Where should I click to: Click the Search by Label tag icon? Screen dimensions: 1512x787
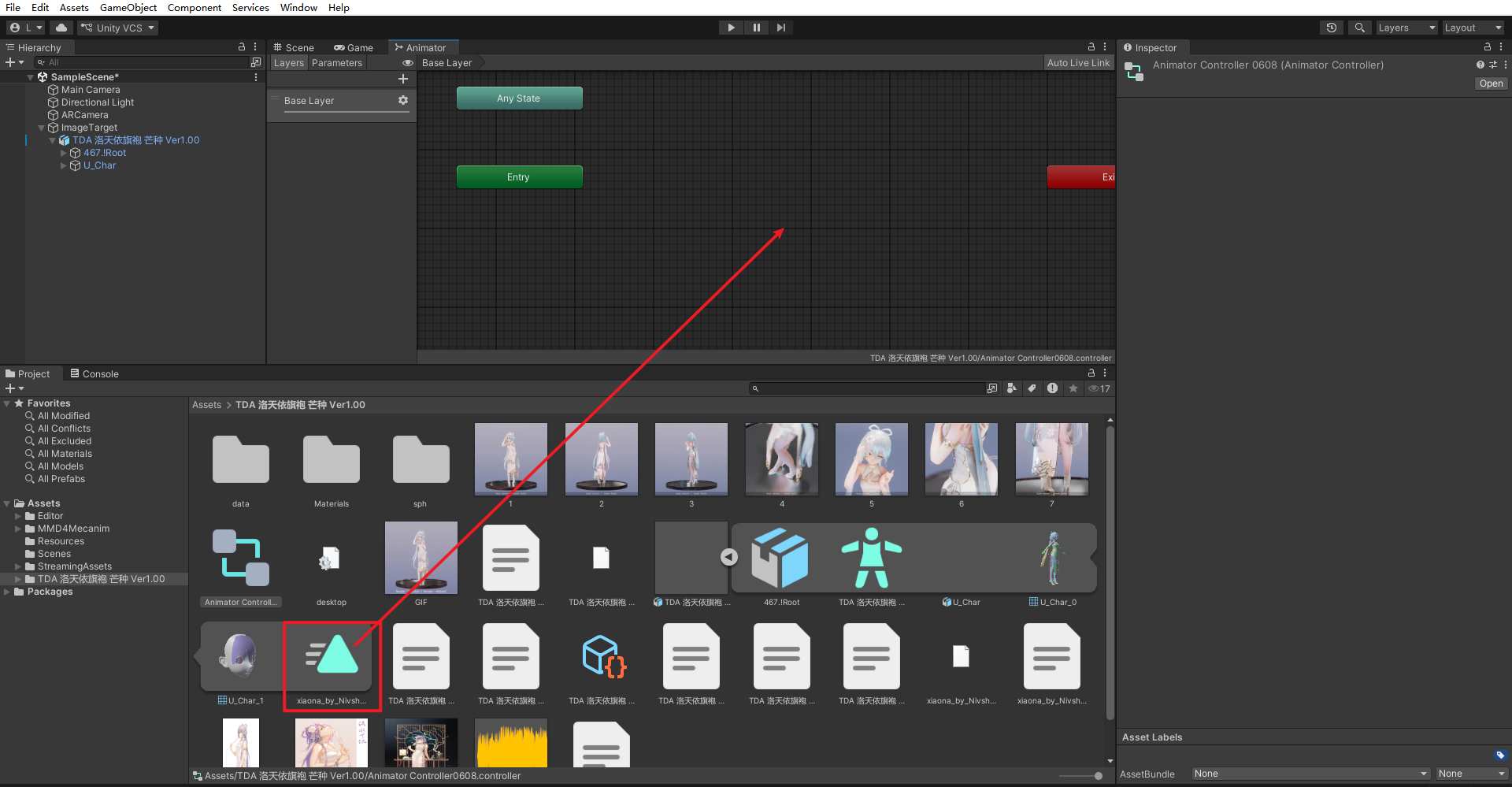coord(1032,388)
